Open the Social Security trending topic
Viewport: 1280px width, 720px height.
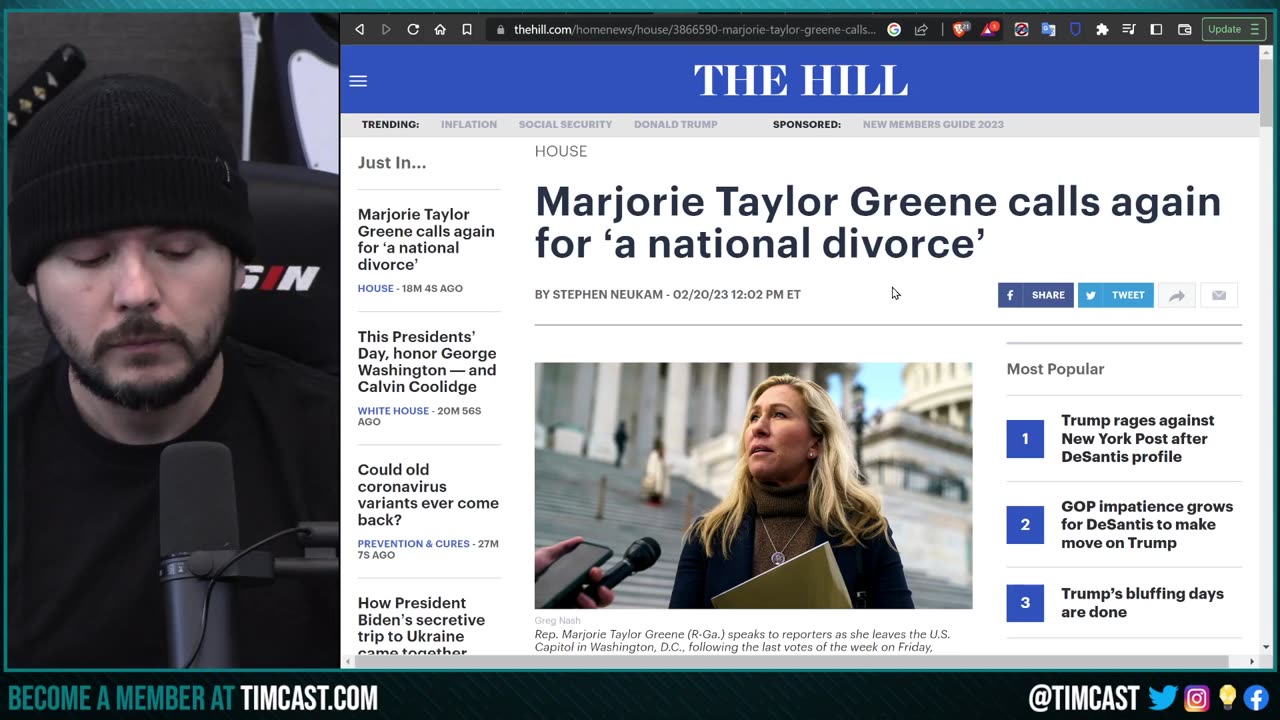coord(565,124)
